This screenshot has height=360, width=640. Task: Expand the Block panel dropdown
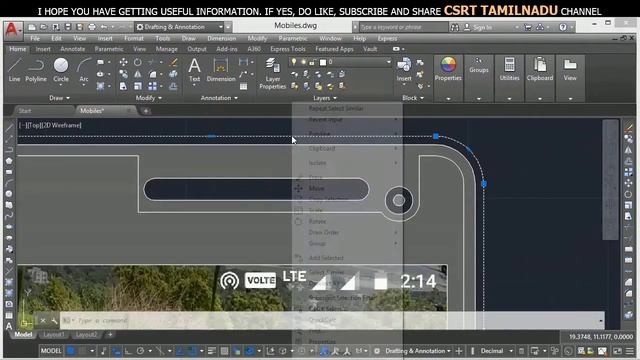[413, 98]
